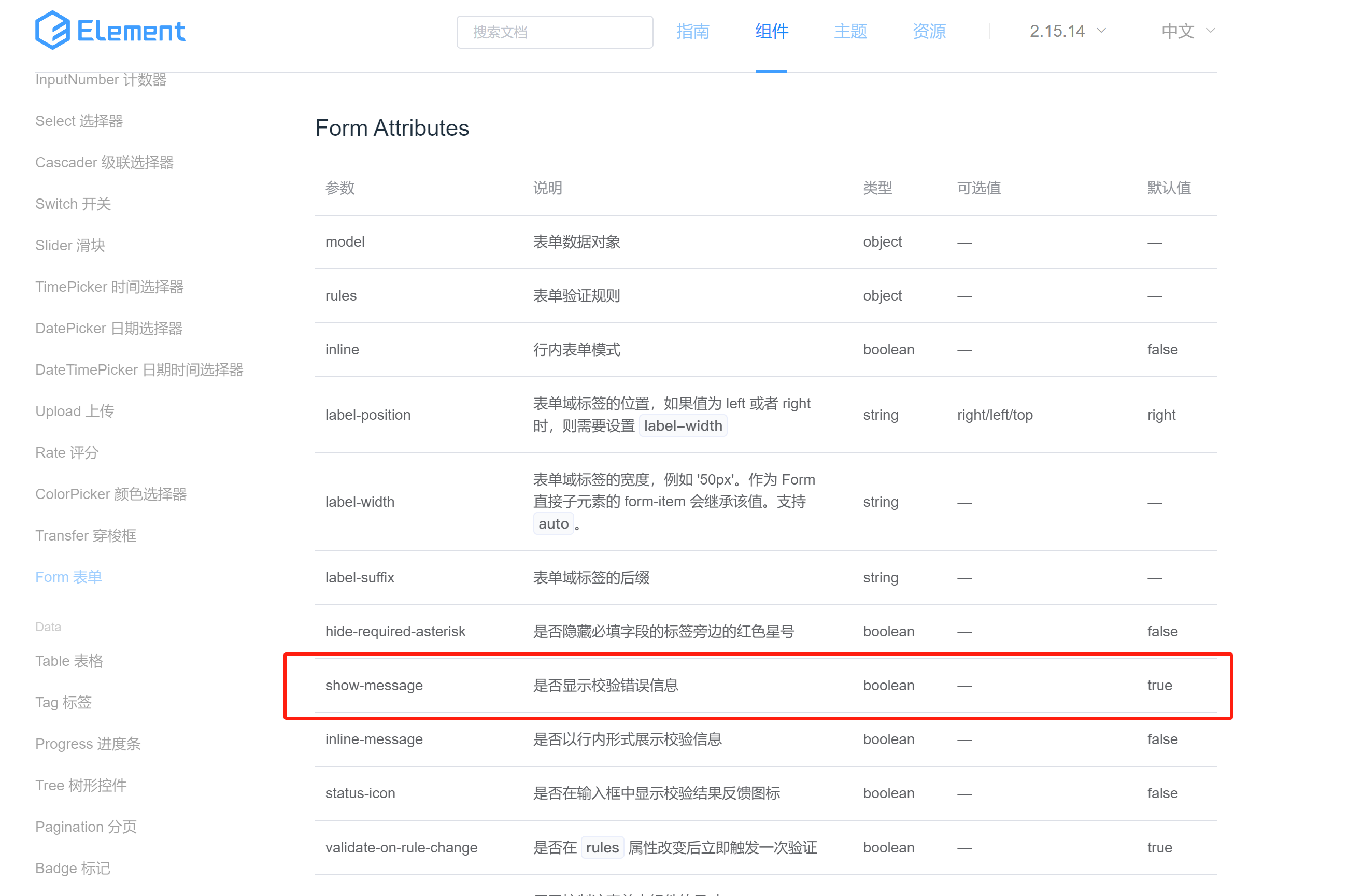Go to Cascader 级联选择器 page
1348x896 pixels.
[x=105, y=162]
